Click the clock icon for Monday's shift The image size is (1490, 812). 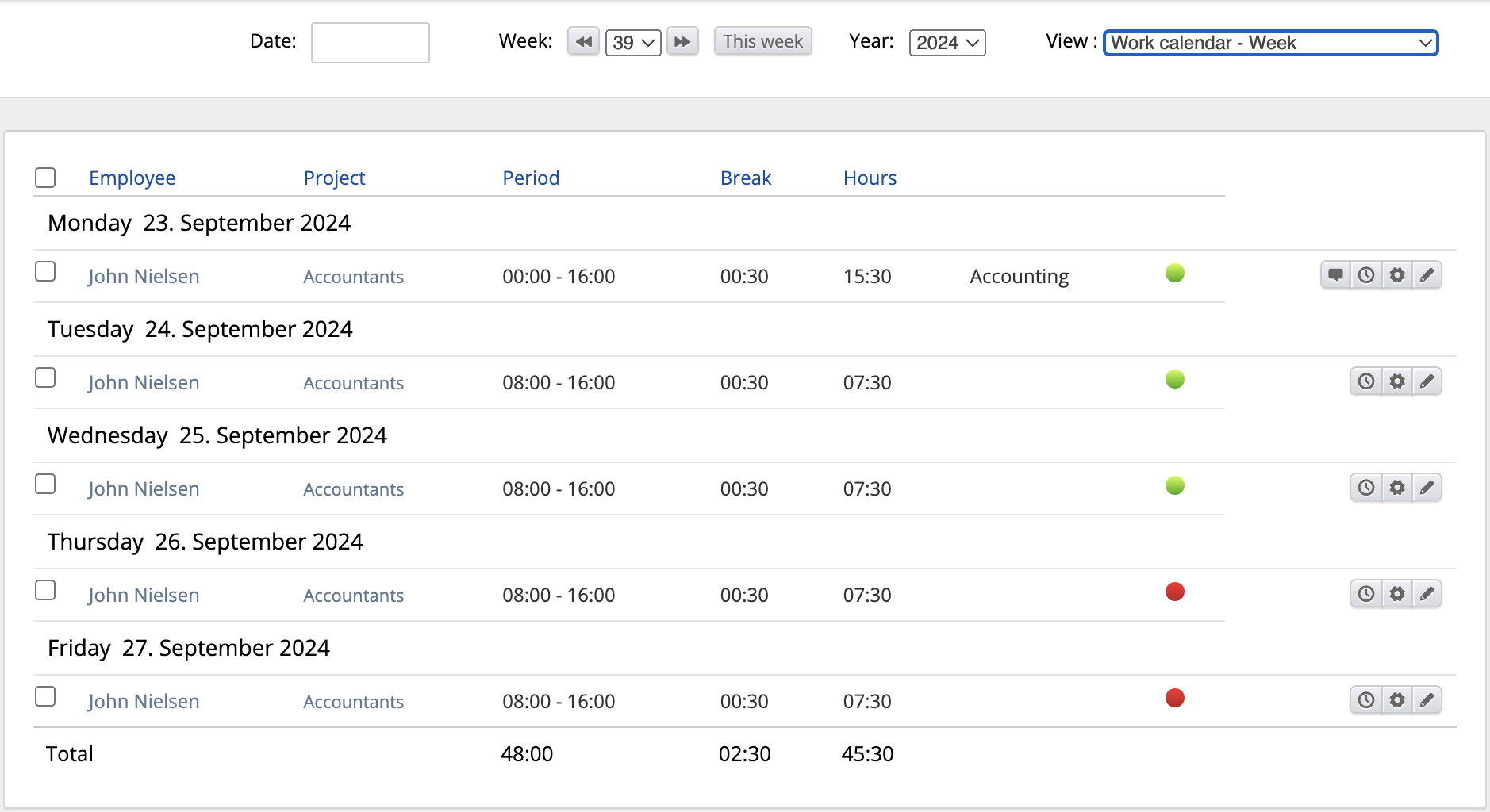pos(1366,275)
